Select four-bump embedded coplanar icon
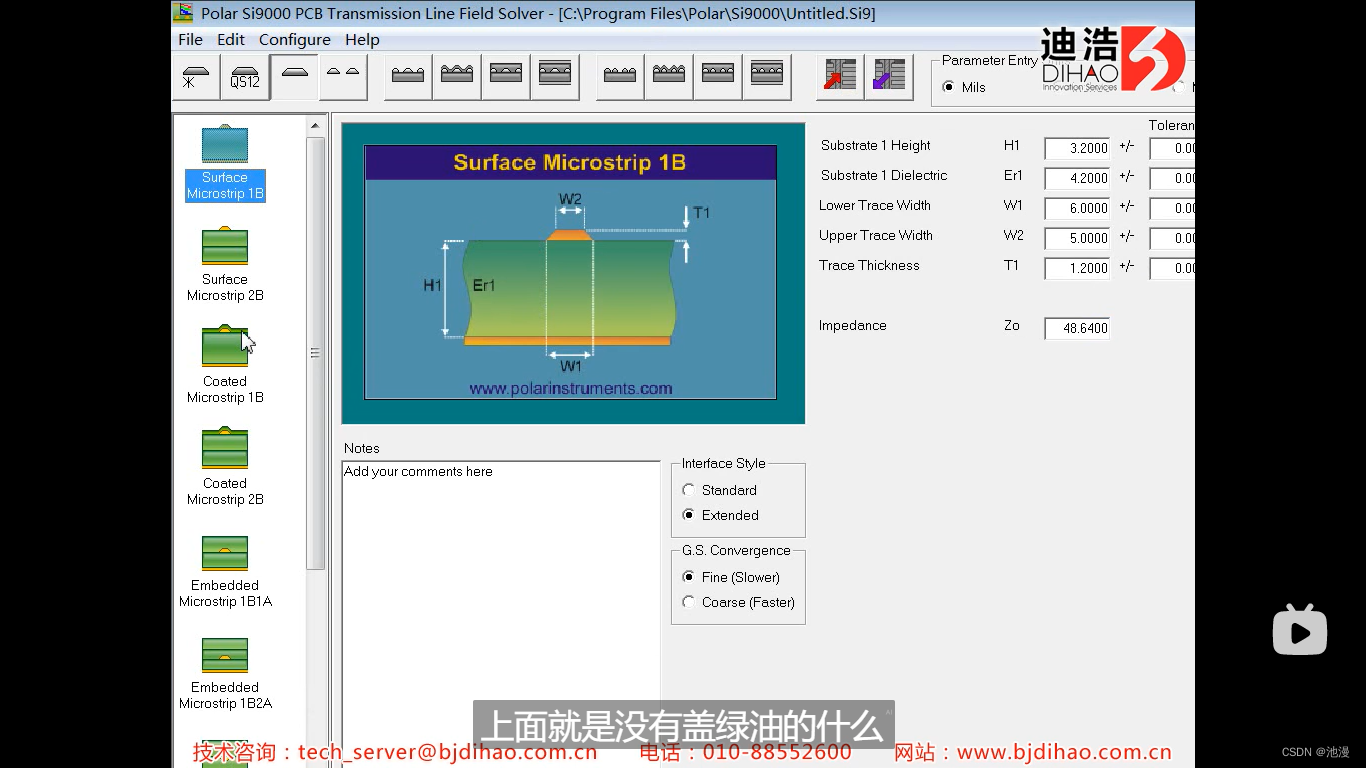Image resolution: width=1366 pixels, height=768 pixels. coord(718,77)
